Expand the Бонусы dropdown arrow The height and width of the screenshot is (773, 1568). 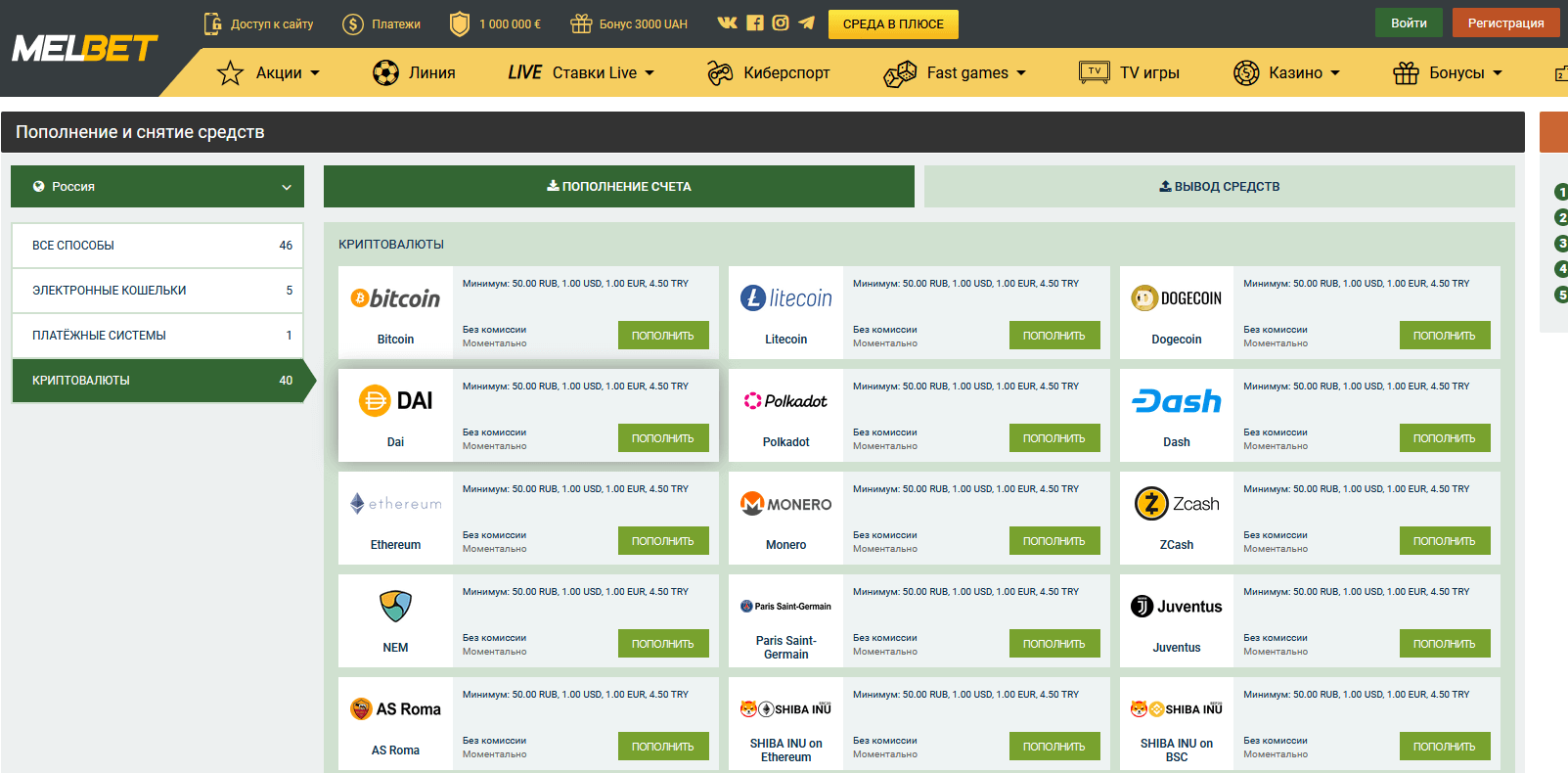point(1498,73)
